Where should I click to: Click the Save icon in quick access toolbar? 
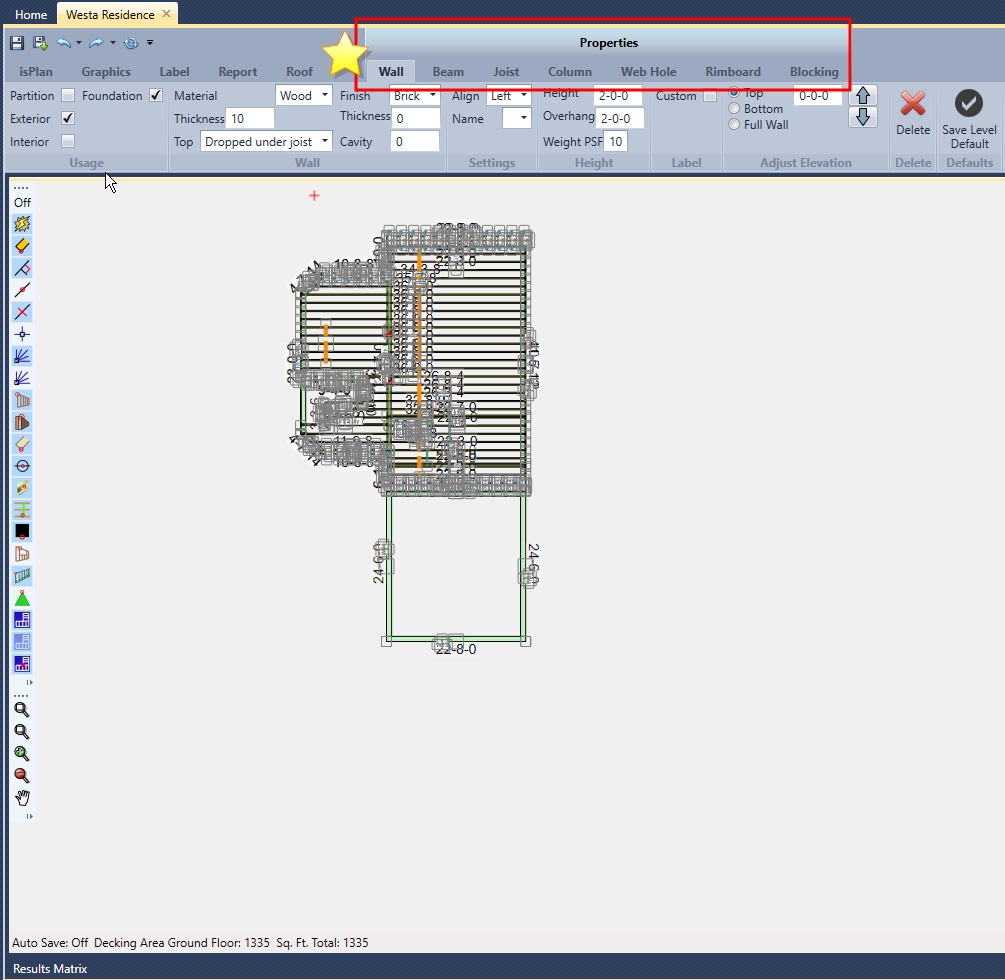(17, 43)
